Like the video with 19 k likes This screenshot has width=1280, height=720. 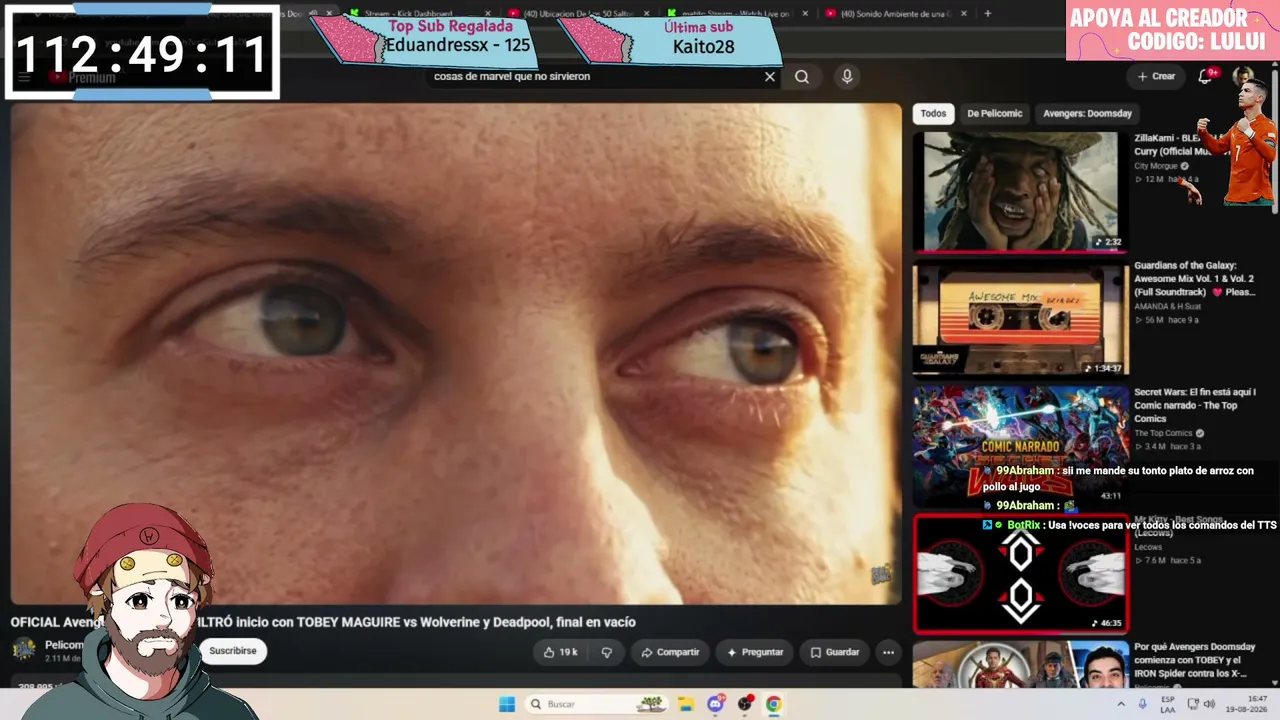tap(560, 652)
